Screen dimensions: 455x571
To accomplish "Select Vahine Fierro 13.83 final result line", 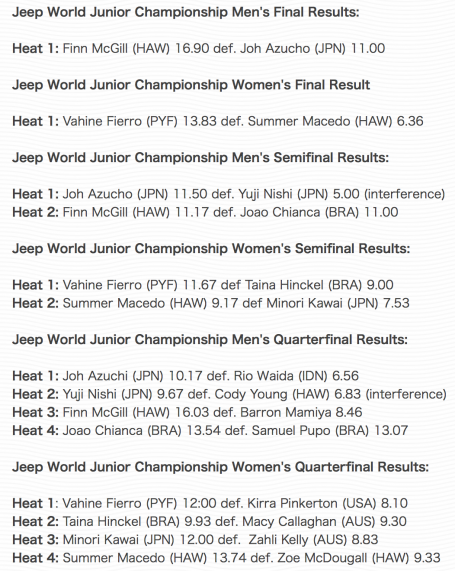I will pos(218,121).
